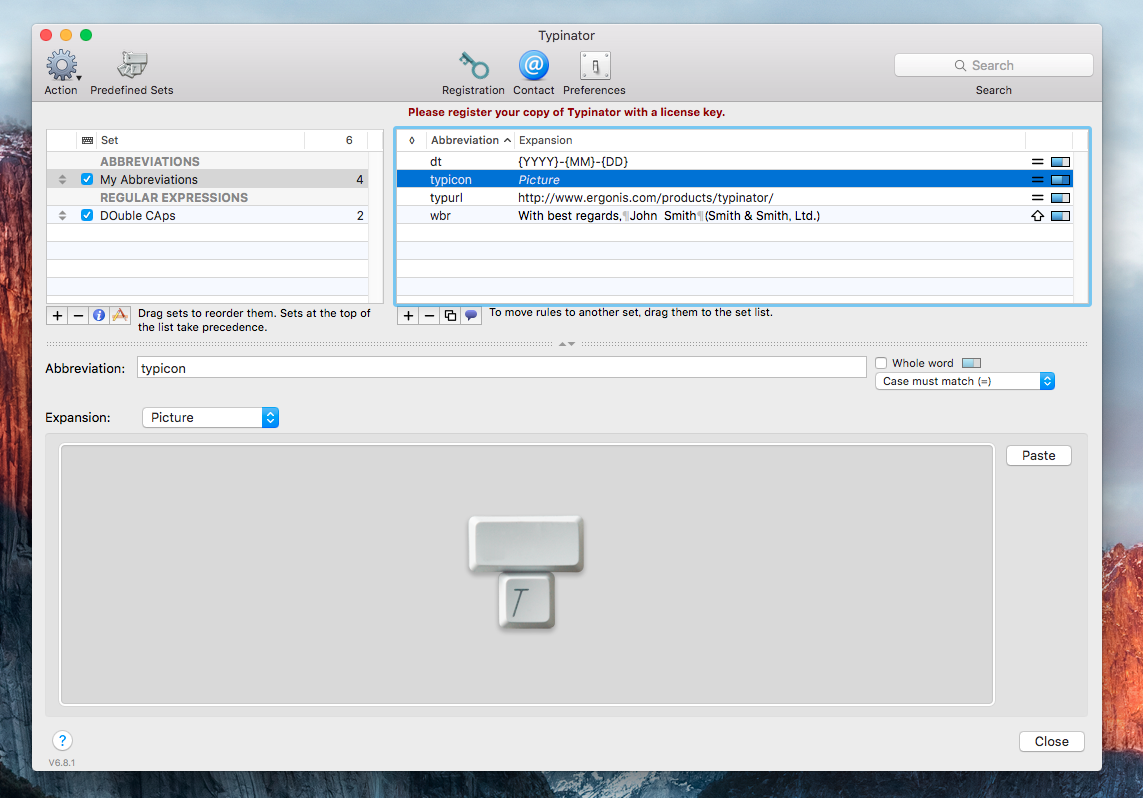1143x798 pixels.
Task: Open help with question mark button
Action: tap(63, 740)
